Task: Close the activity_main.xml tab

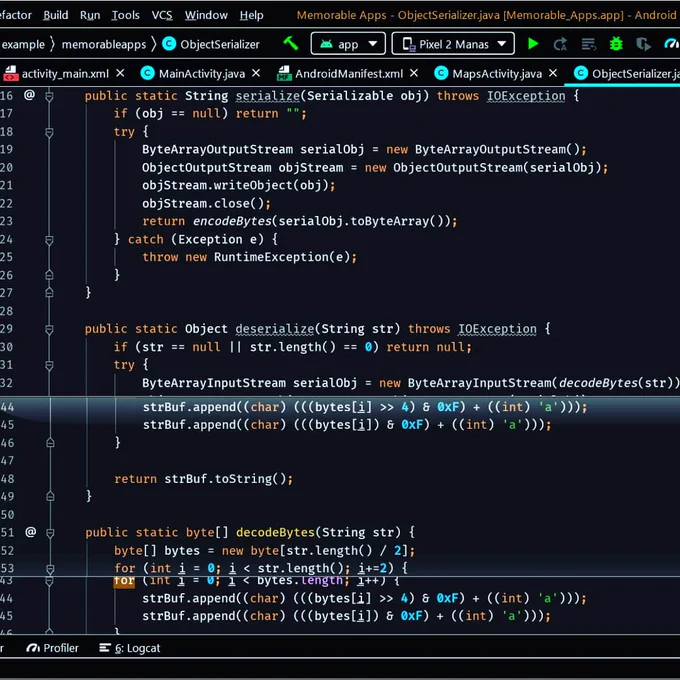Action: coord(121,73)
